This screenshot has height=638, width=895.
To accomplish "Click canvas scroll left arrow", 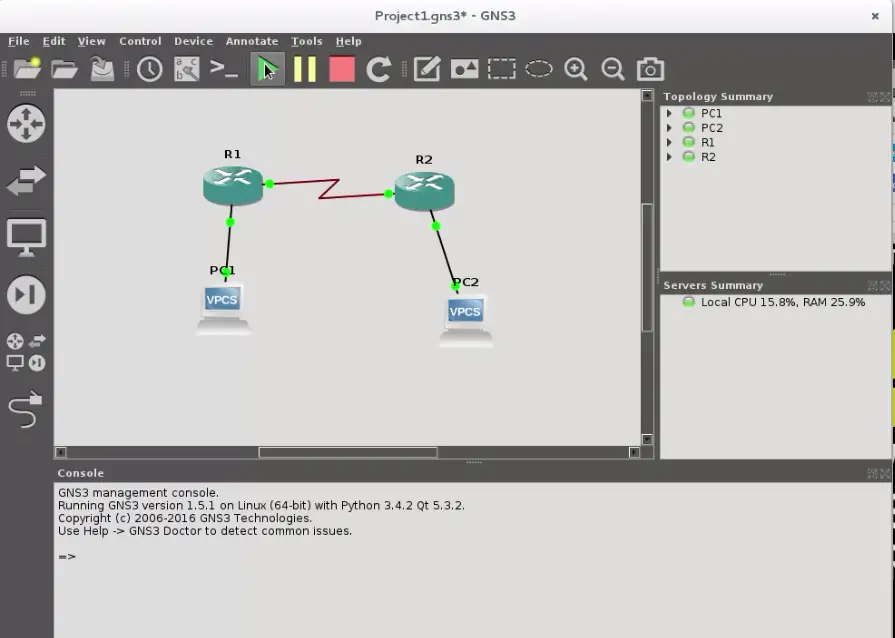I will point(61,453).
